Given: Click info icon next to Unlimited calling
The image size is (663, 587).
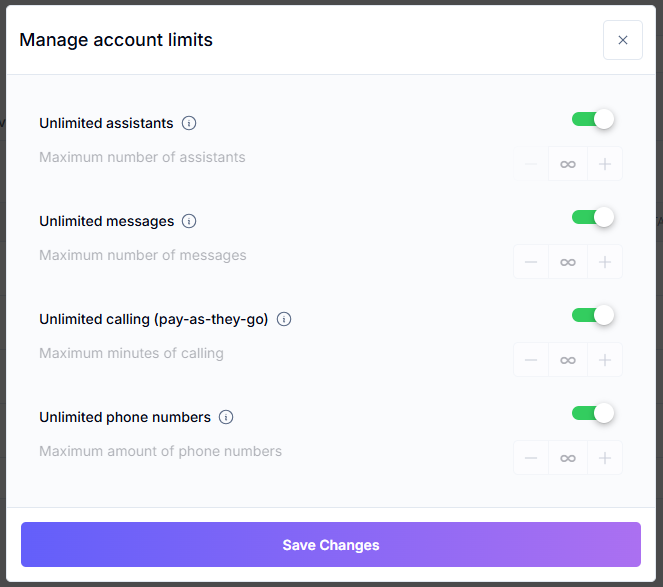Looking at the screenshot, I should pyautogui.click(x=284, y=319).
